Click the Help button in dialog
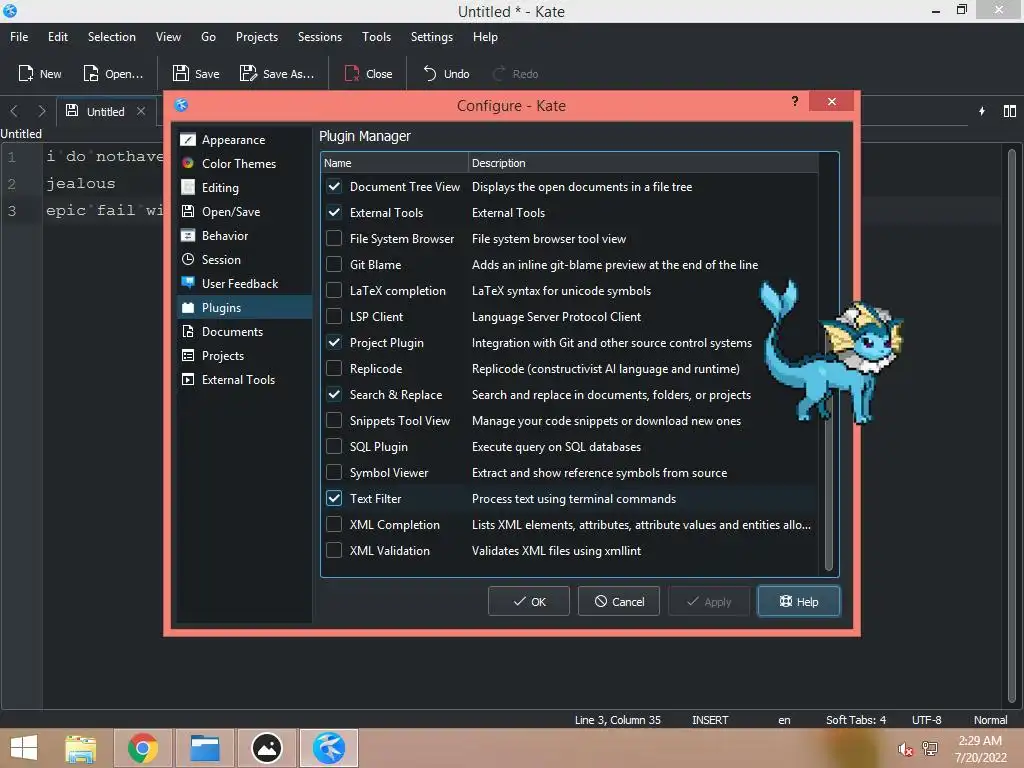 798,601
